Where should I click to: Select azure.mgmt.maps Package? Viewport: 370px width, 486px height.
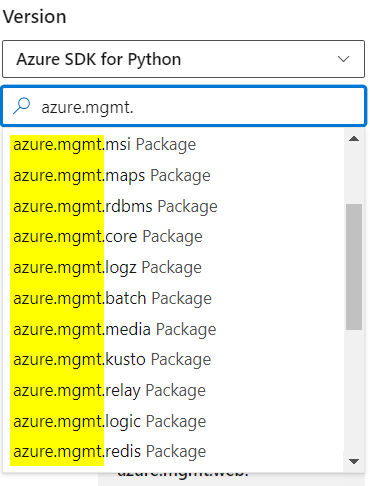(173, 175)
